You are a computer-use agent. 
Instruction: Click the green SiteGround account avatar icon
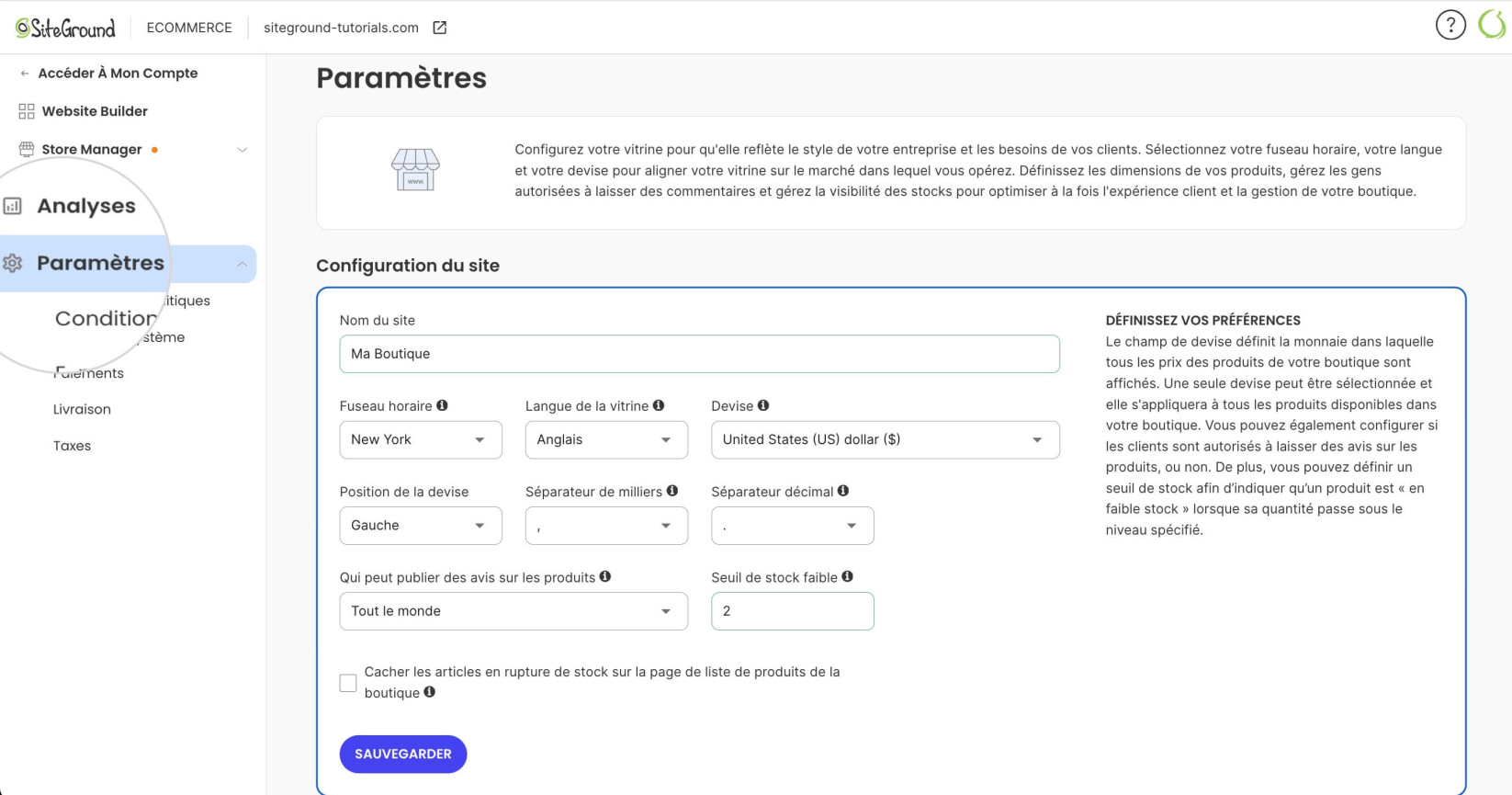[x=1493, y=25]
